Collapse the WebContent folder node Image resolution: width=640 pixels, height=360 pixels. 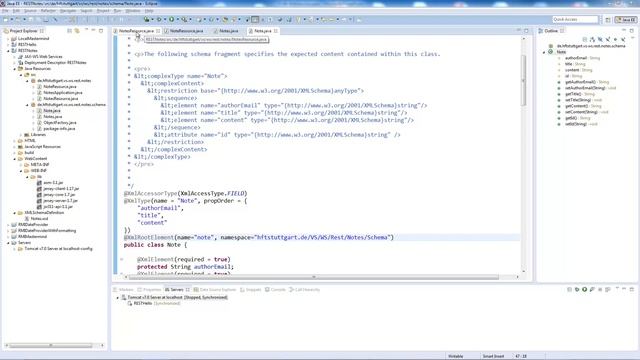15,158
